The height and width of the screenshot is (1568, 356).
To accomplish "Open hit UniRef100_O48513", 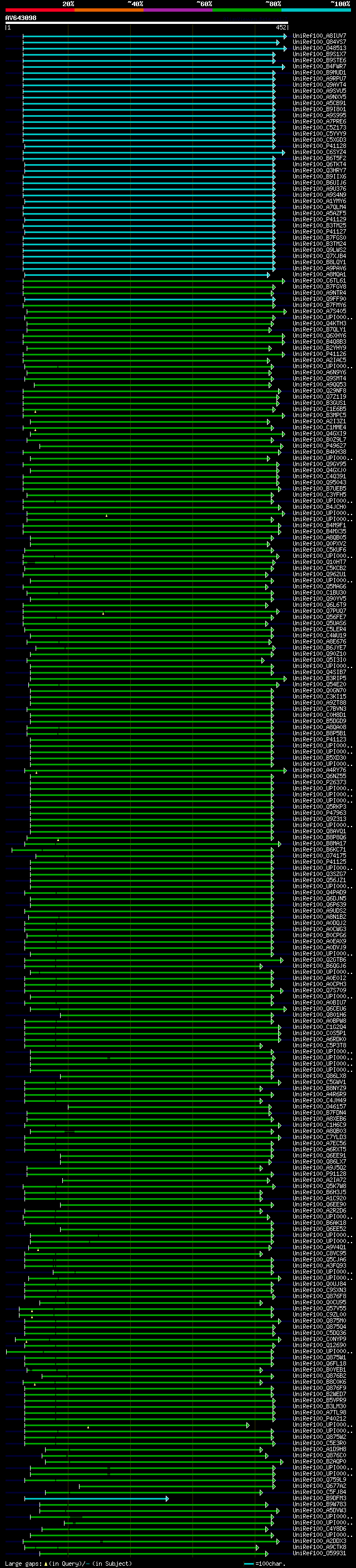I will click(319, 48).
